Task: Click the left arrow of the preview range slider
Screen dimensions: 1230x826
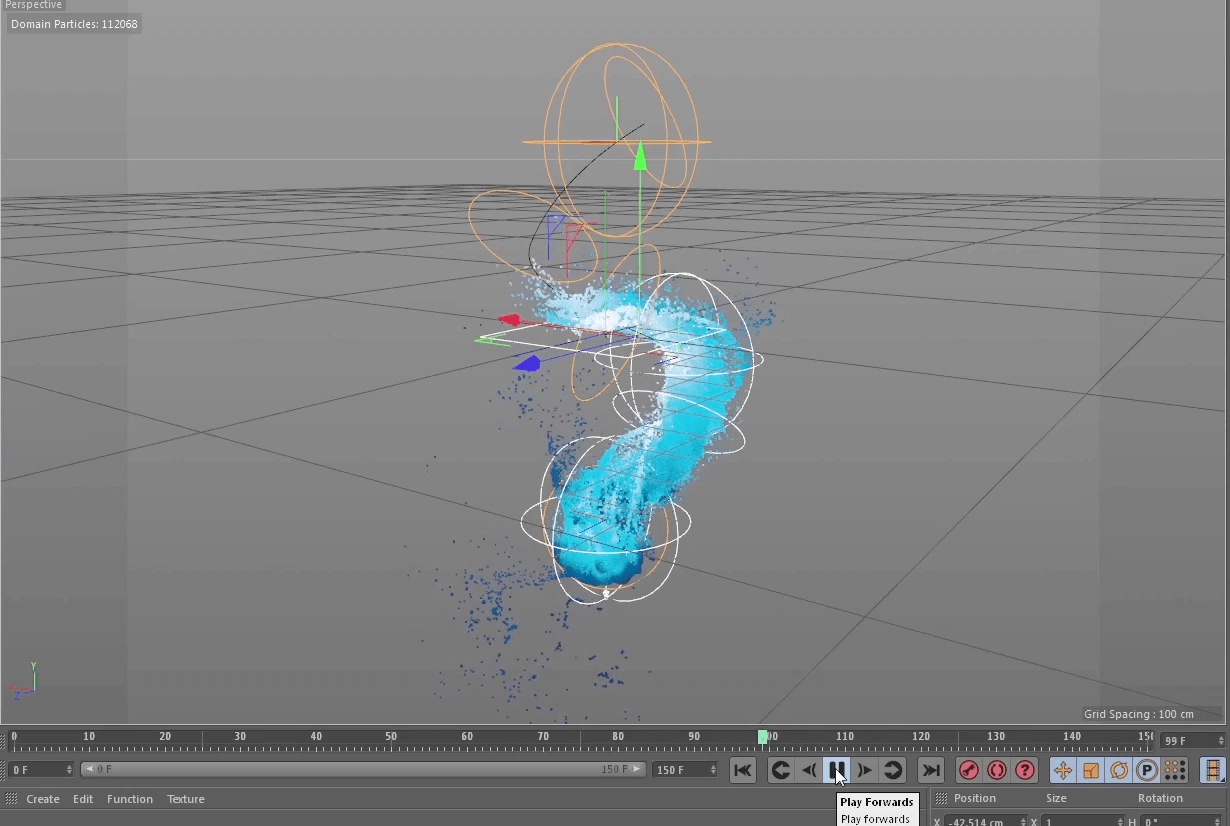Action: click(x=89, y=770)
